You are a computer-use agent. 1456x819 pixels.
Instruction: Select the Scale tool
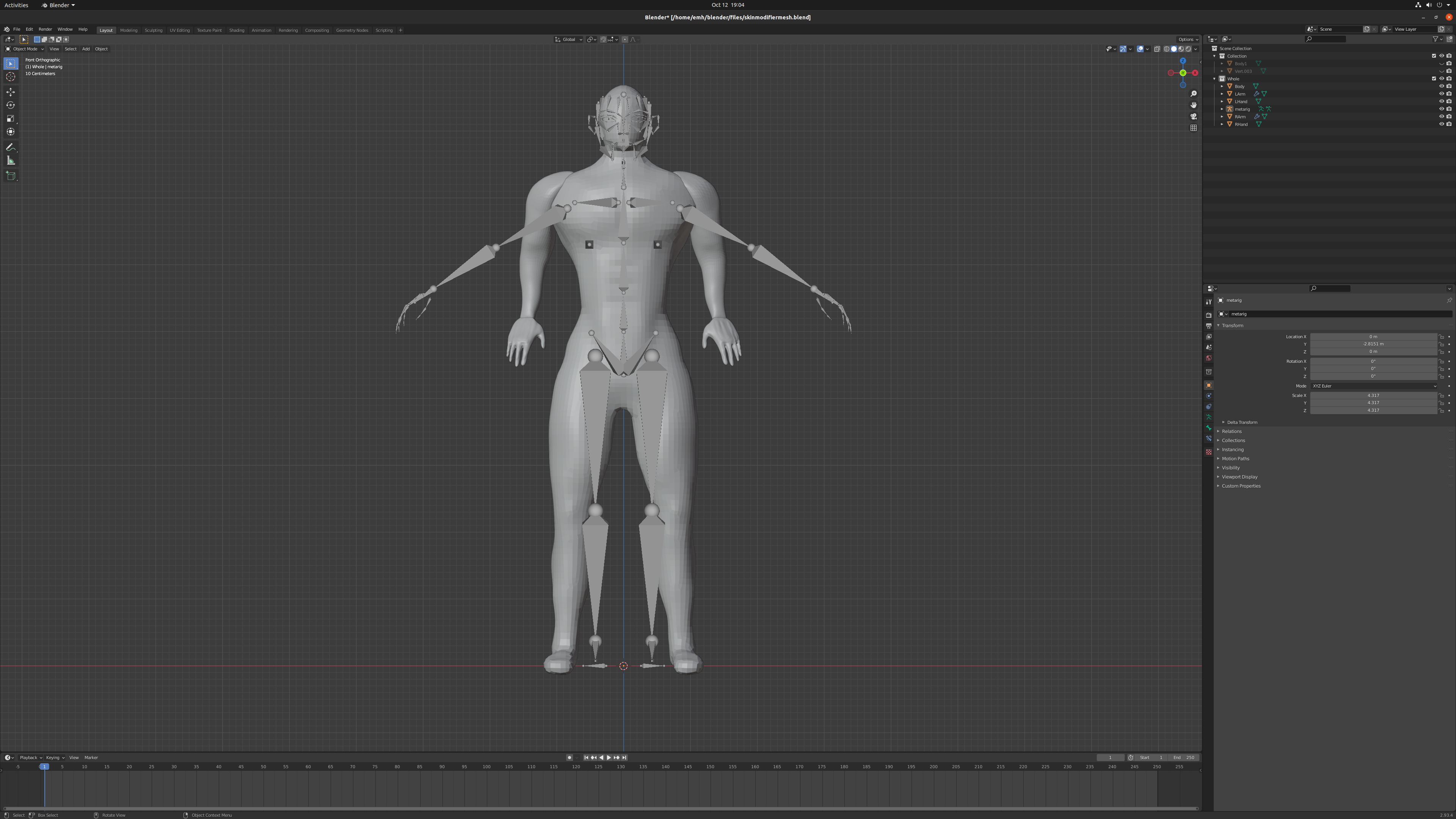click(x=11, y=119)
